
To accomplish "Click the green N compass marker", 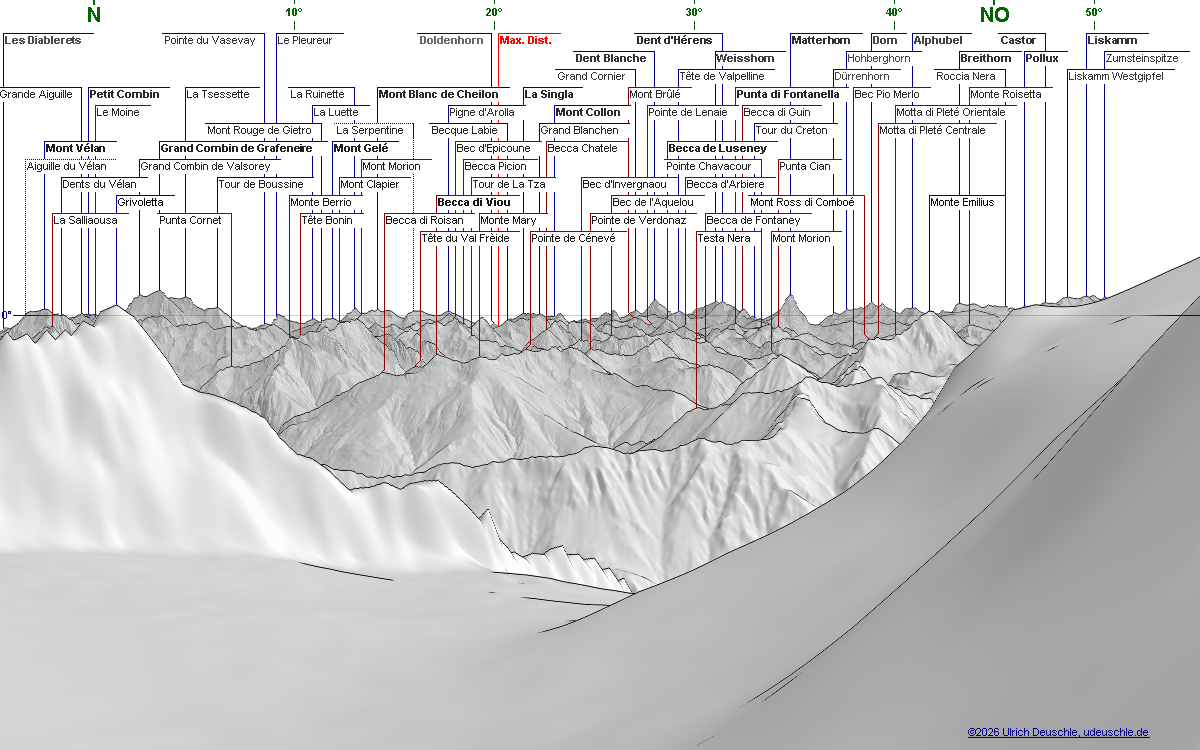I will click(x=94, y=14).
